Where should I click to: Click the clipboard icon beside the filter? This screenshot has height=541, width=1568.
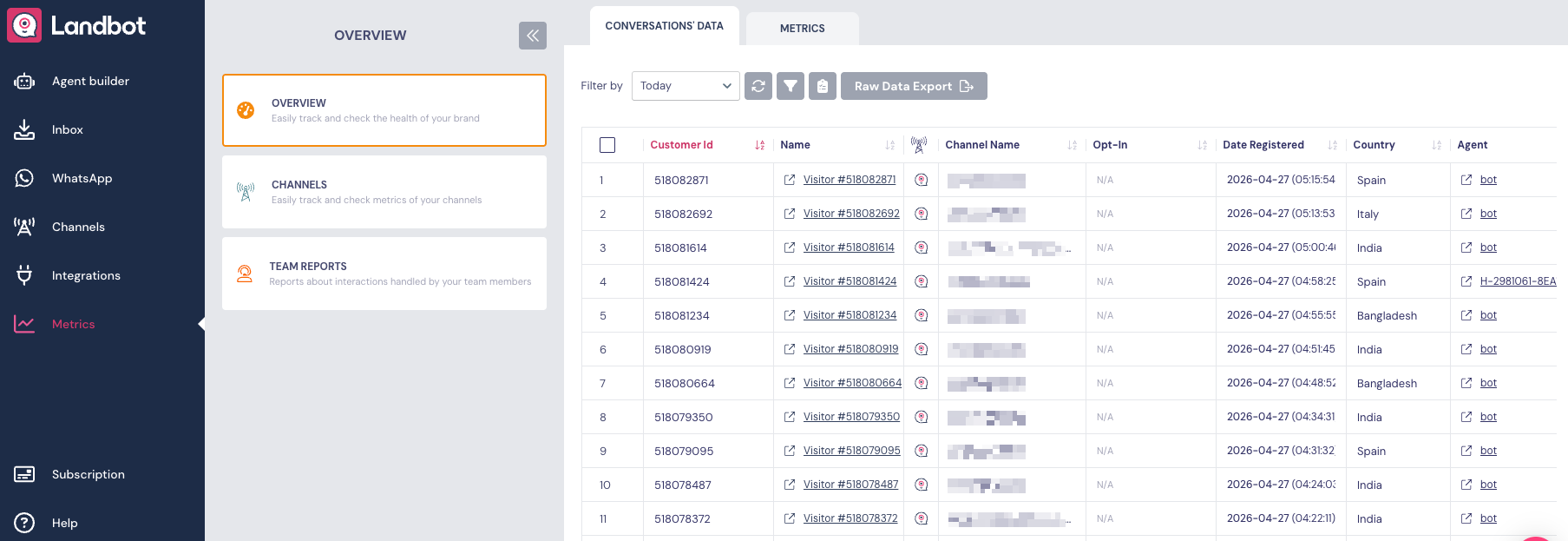822,86
